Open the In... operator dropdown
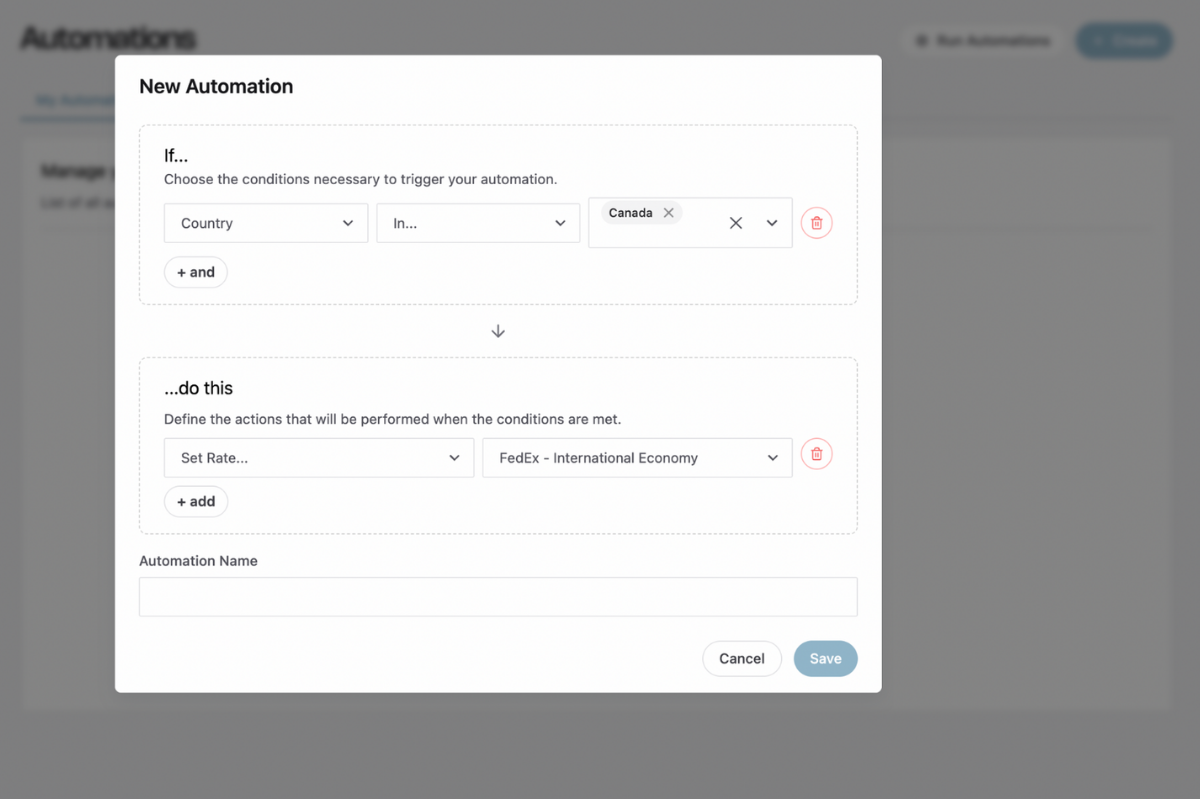Image resolution: width=1200 pixels, height=799 pixels. [478, 223]
